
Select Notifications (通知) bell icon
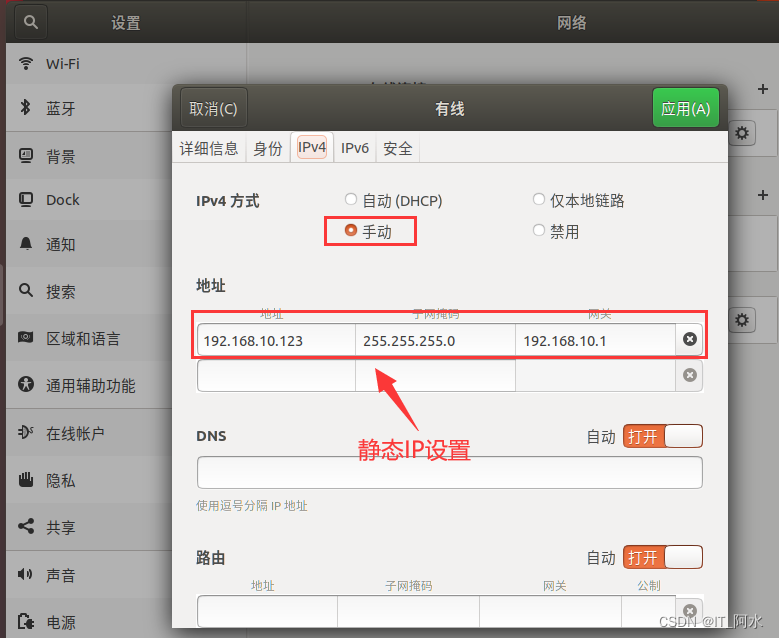(26, 244)
